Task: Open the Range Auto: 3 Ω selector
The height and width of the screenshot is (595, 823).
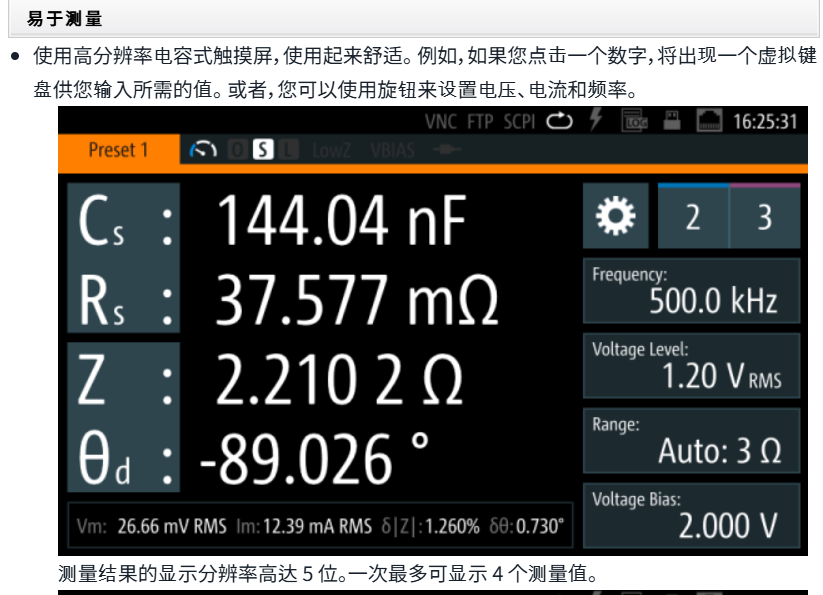Action: pos(692,440)
